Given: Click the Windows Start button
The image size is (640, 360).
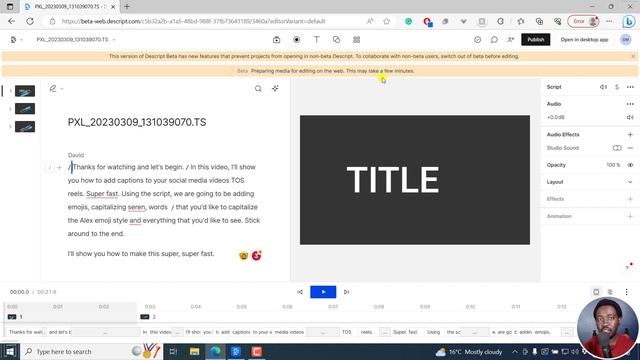Looking at the screenshot, I should coord(10,351).
